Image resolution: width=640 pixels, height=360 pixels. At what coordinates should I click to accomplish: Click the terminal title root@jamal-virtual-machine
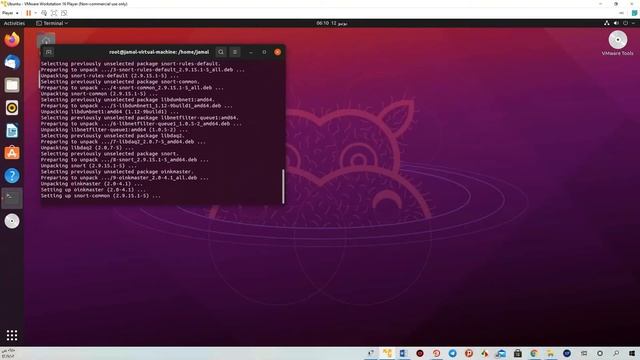coord(159,52)
